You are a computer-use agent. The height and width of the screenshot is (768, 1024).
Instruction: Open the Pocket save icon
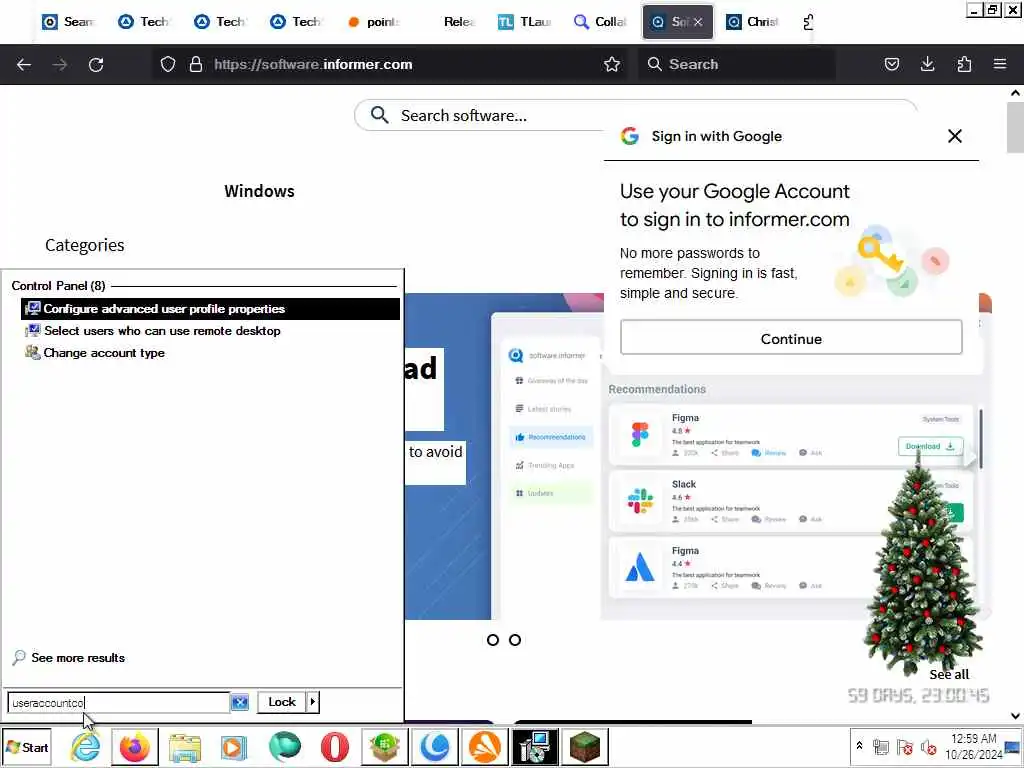(x=891, y=64)
